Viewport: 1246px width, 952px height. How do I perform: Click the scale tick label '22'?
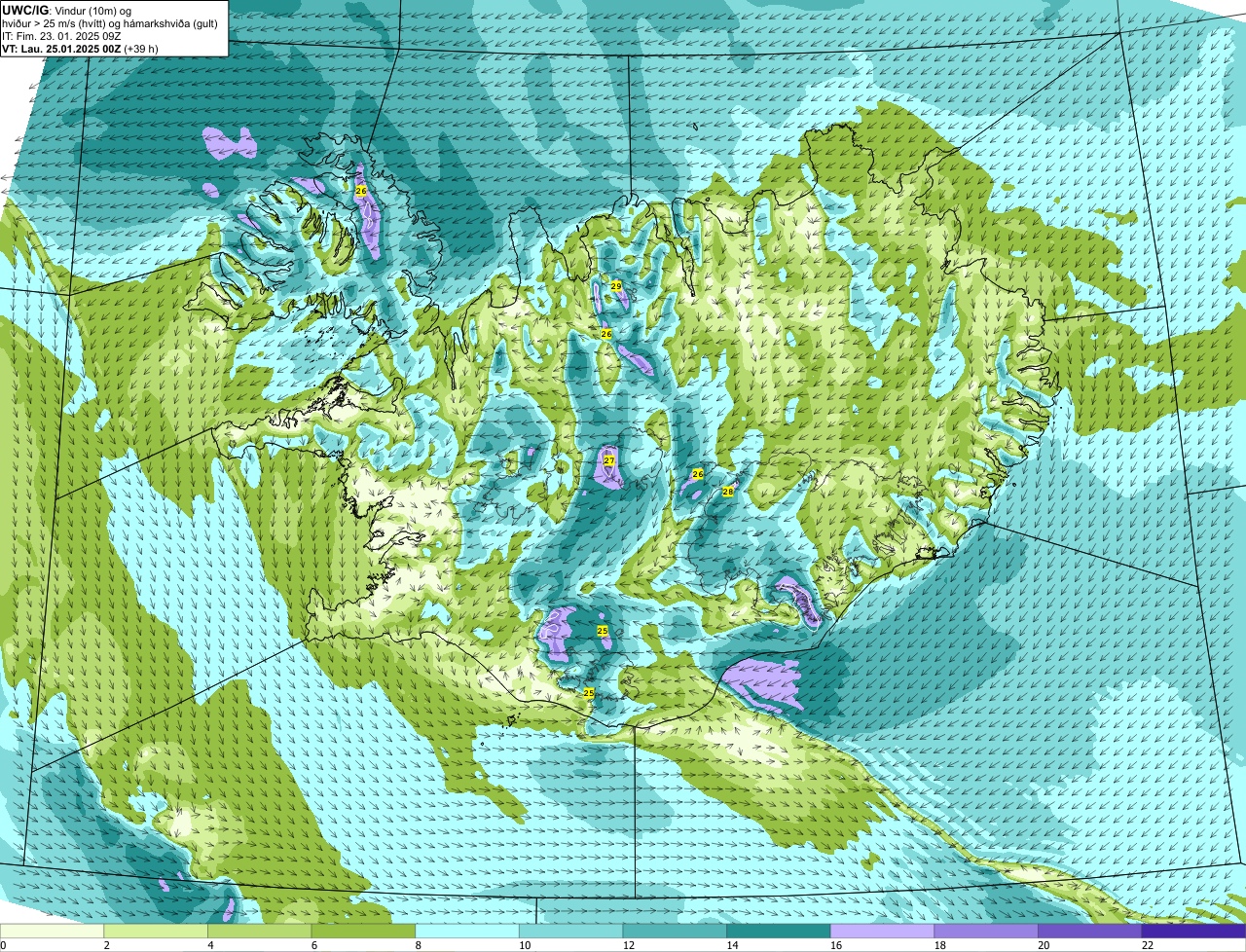tap(1148, 945)
